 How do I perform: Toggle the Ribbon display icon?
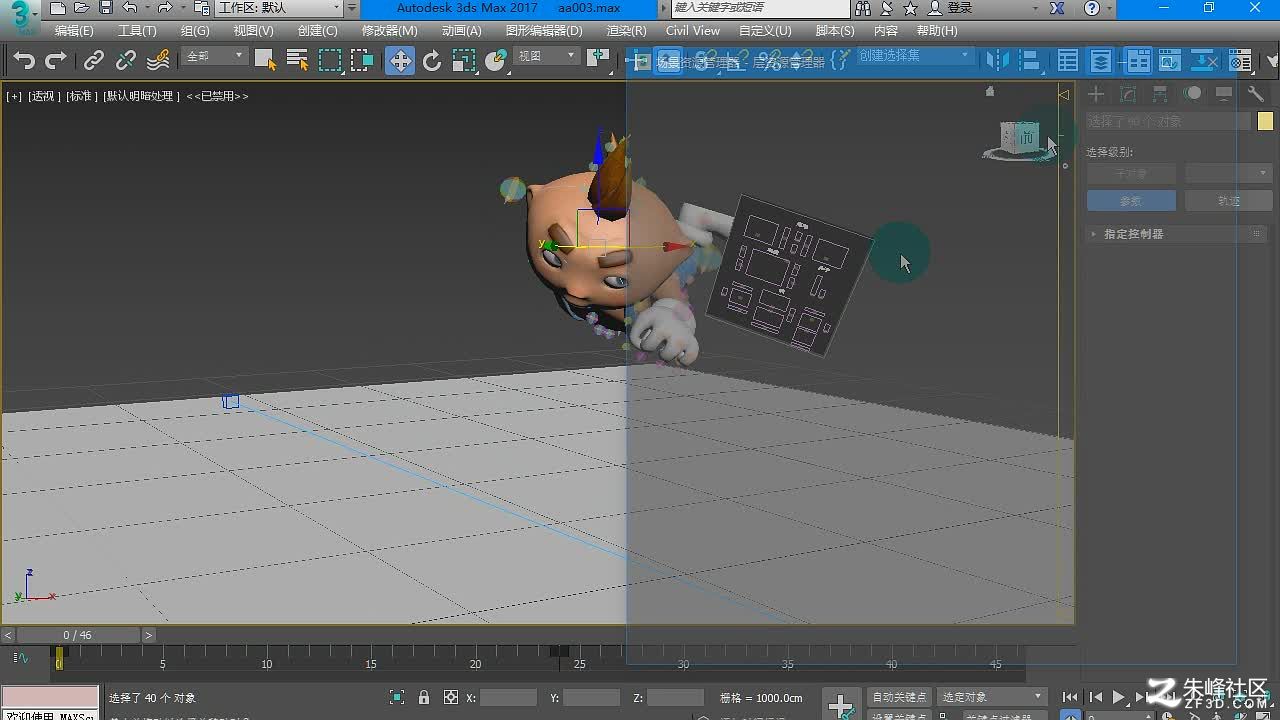point(1139,61)
